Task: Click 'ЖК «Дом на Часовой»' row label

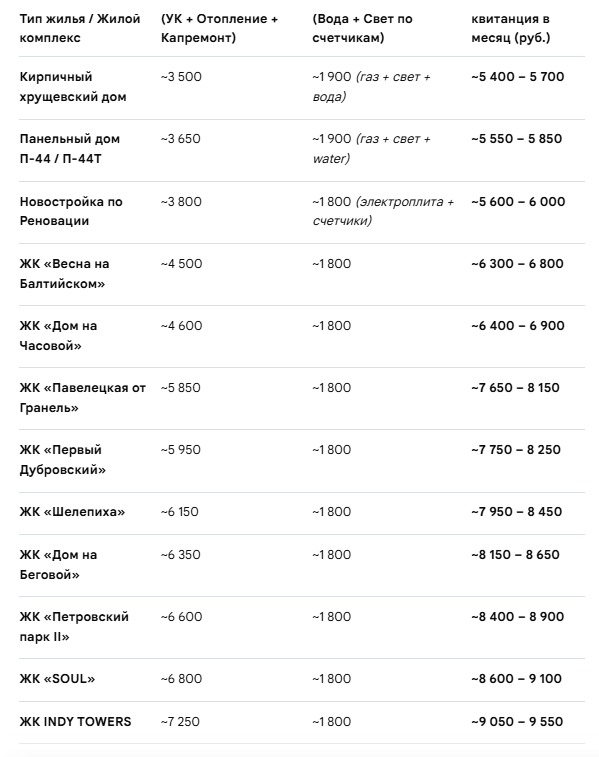Action: coord(58,336)
